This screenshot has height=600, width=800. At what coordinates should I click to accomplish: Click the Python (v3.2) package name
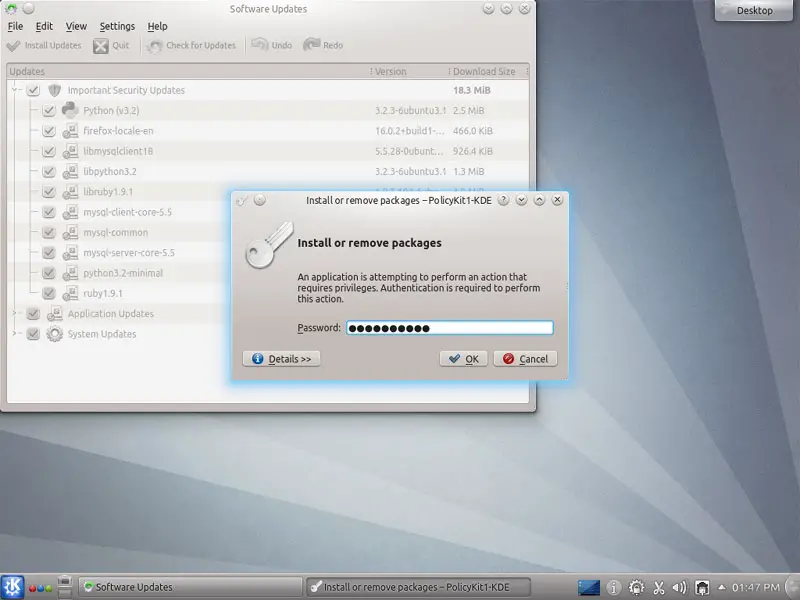[x=111, y=111]
